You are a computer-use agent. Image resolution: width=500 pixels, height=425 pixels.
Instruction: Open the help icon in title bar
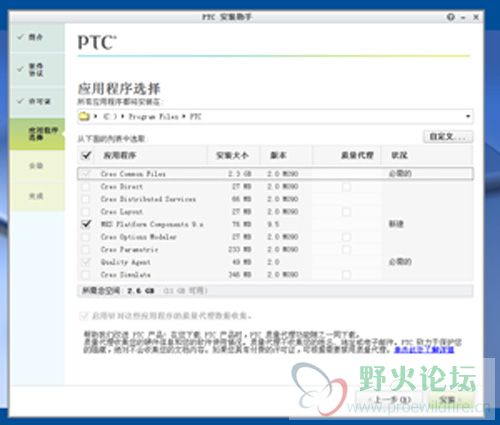pos(450,17)
